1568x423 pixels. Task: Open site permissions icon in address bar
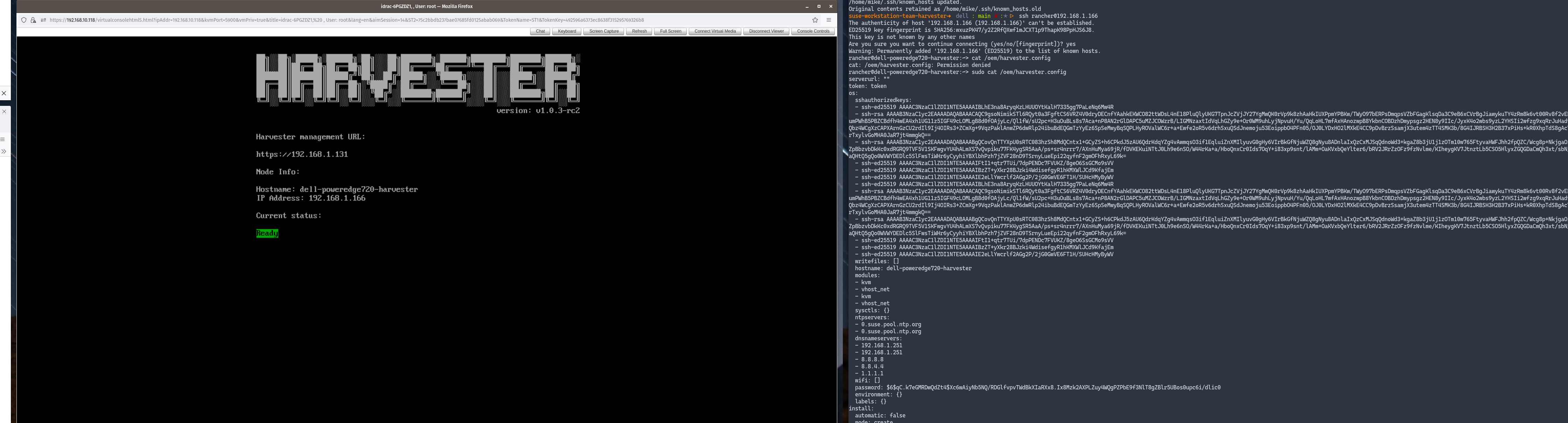pos(43,20)
